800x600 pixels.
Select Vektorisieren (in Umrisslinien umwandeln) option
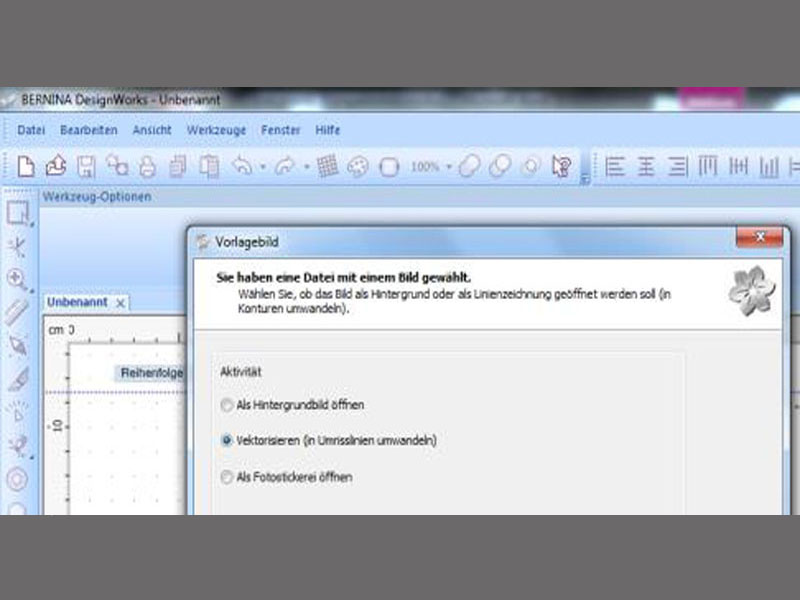coord(227,440)
